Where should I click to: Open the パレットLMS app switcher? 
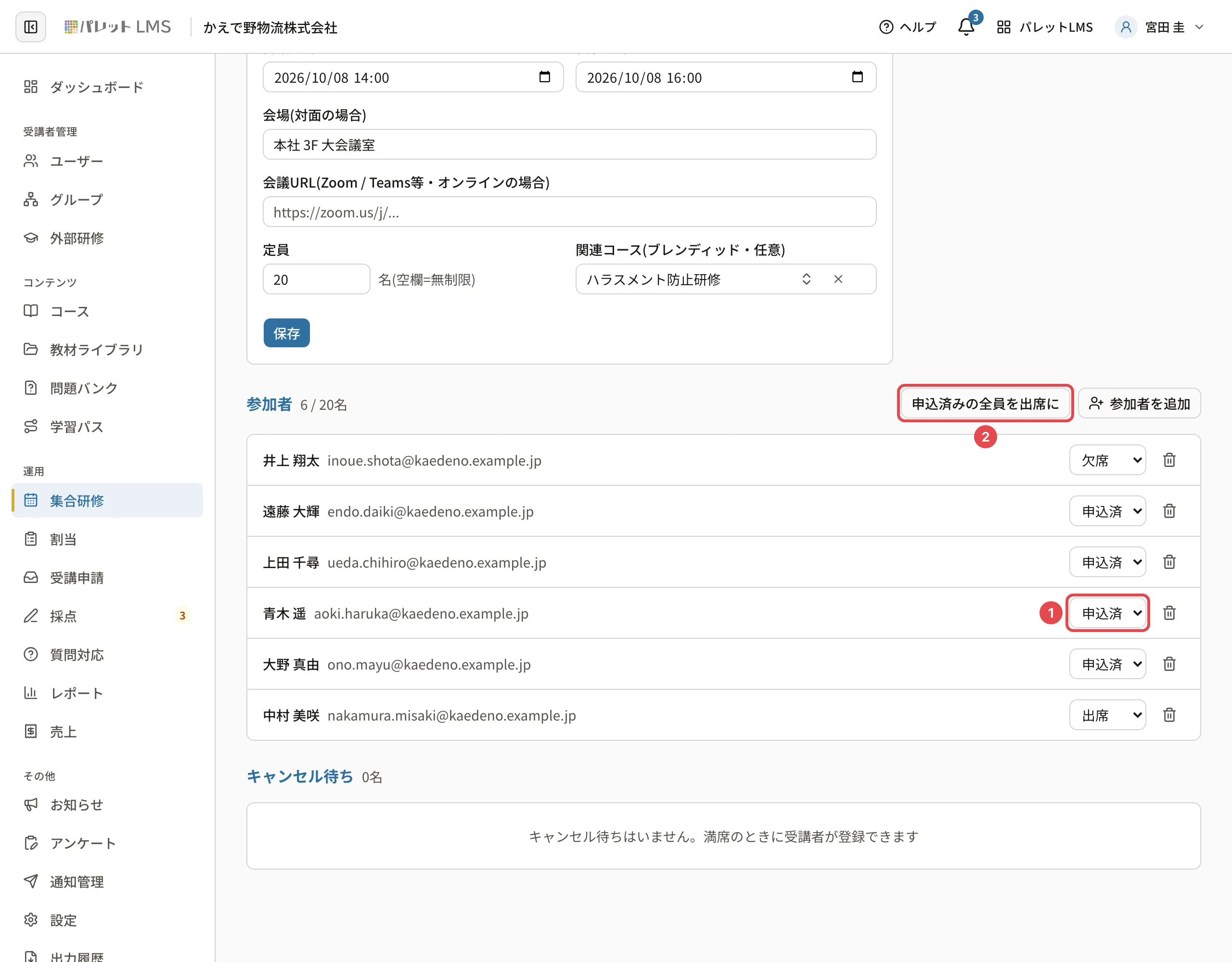point(1045,27)
